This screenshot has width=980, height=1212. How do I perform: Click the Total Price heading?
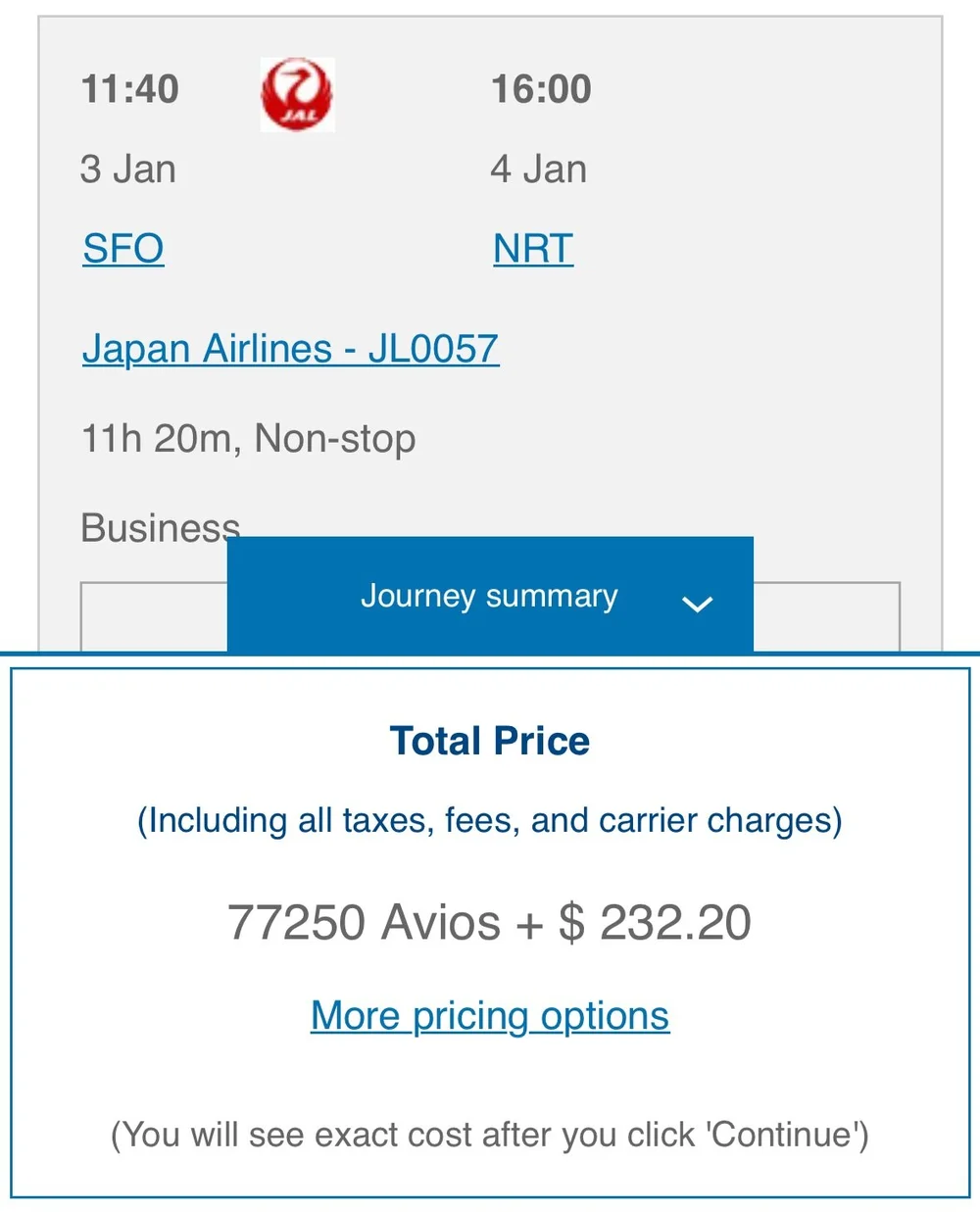tap(490, 741)
